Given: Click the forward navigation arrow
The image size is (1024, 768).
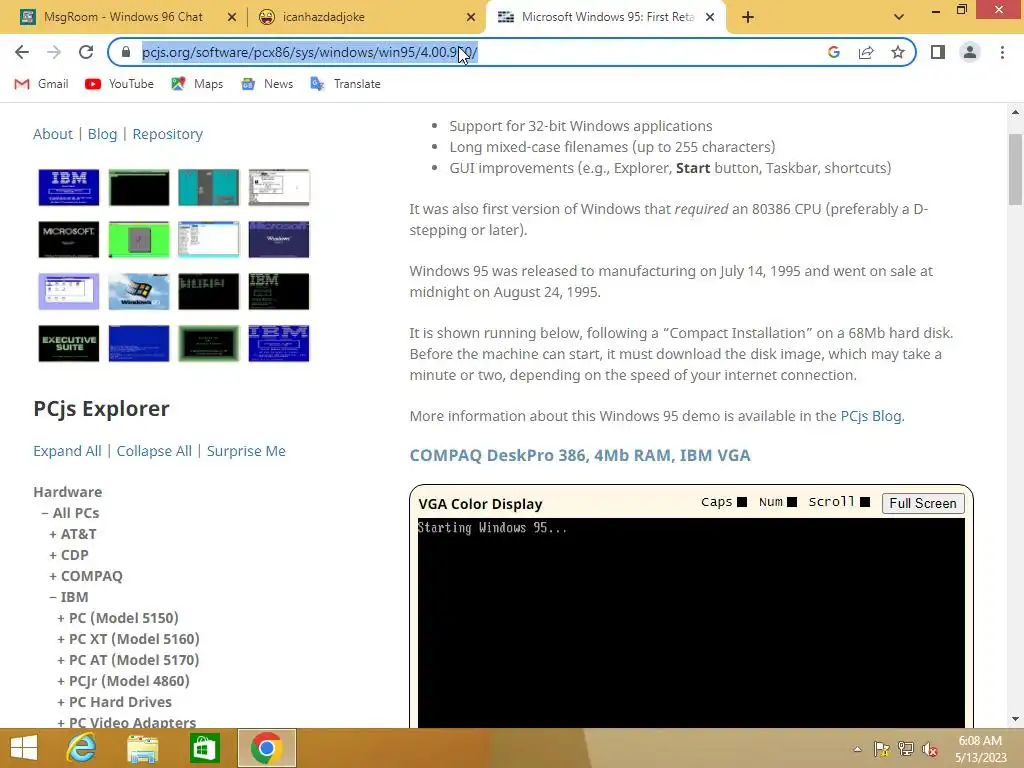Looking at the screenshot, I should pyautogui.click(x=54, y=52).
